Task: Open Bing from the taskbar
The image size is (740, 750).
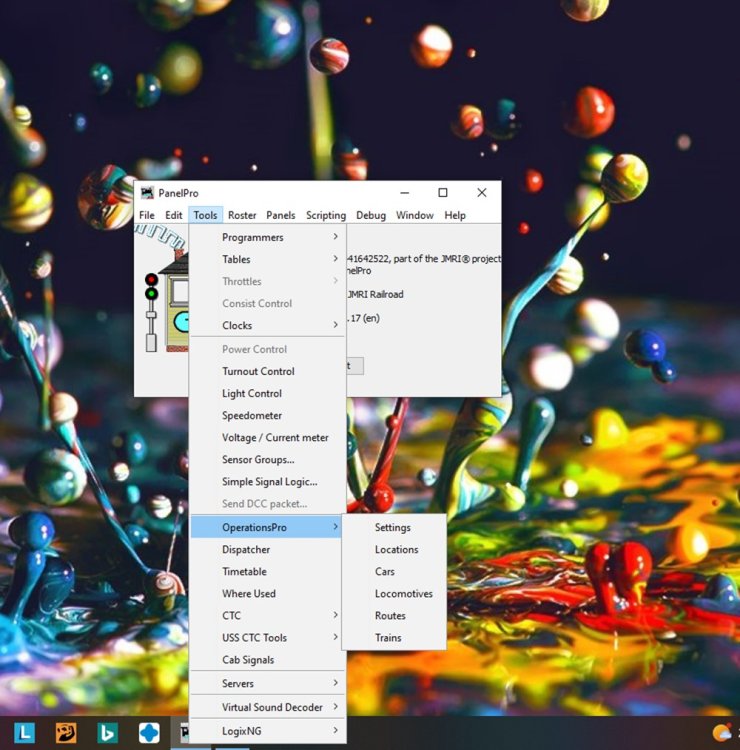Action: click(107, 733)
